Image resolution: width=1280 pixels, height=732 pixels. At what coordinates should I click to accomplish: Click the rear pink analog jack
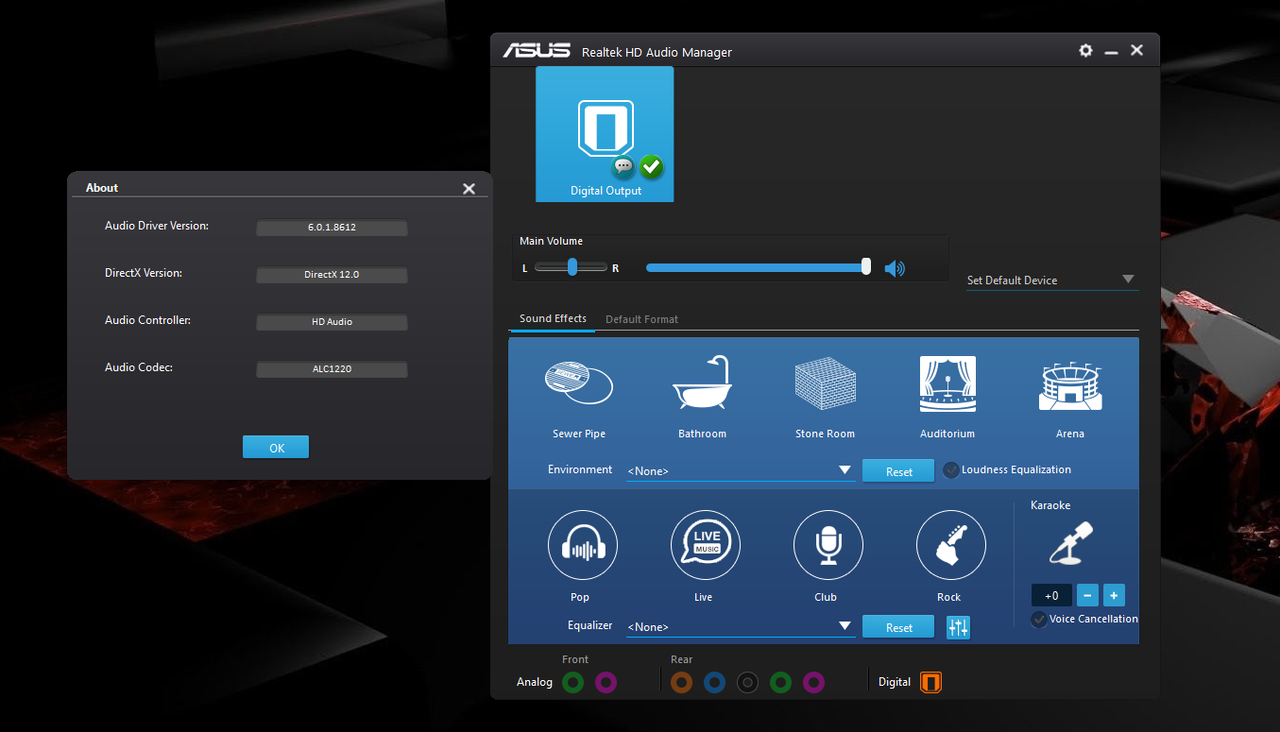[814, 683]
